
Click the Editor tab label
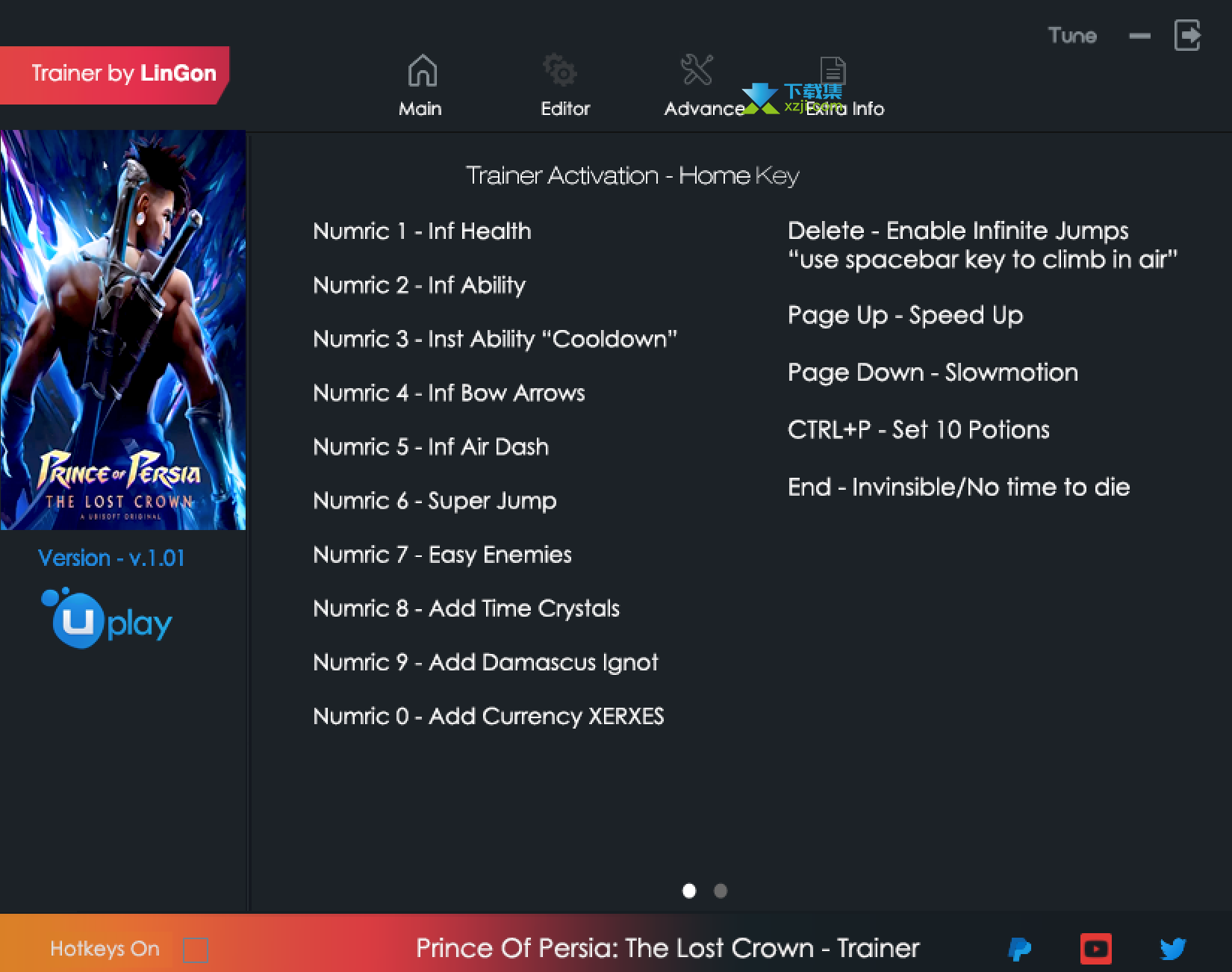(565, 109)
